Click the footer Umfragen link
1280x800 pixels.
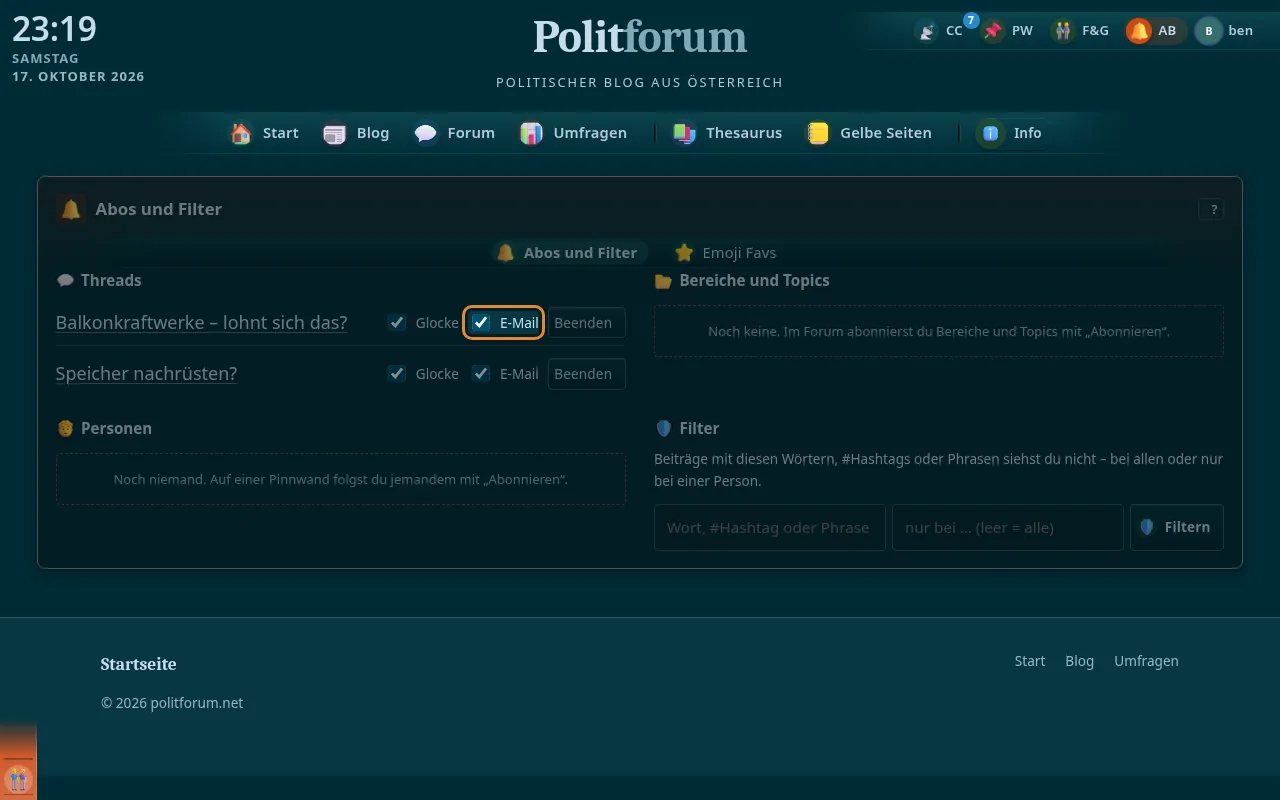[x=1146, y=661]
